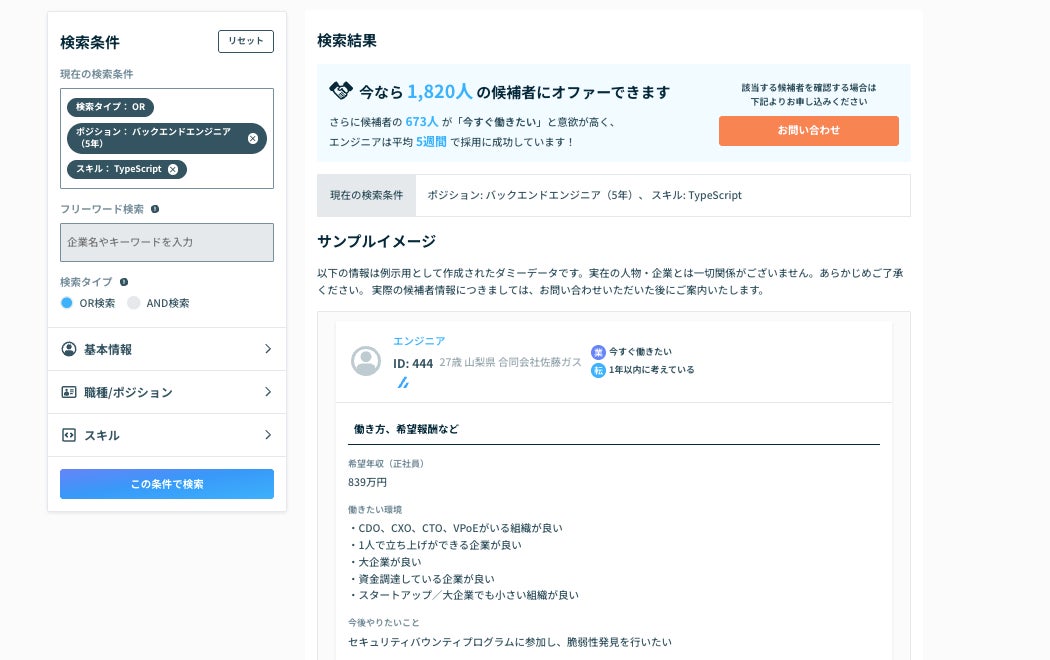Expand the 職種/ポジション section
Image resolution: width=1050 pixels, height=660 pixels.
pos(267,392)
